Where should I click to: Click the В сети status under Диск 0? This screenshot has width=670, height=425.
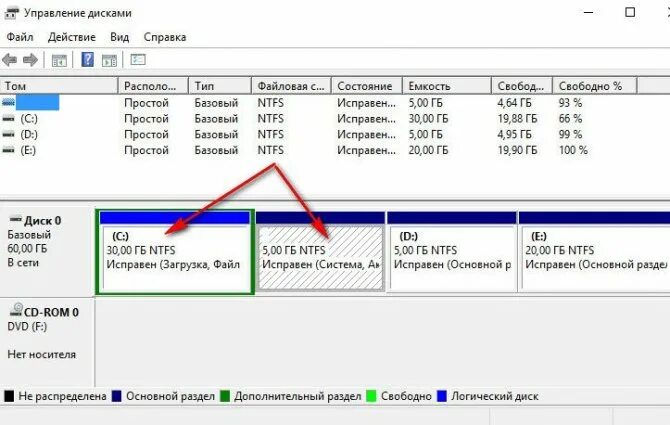point(23,263)
